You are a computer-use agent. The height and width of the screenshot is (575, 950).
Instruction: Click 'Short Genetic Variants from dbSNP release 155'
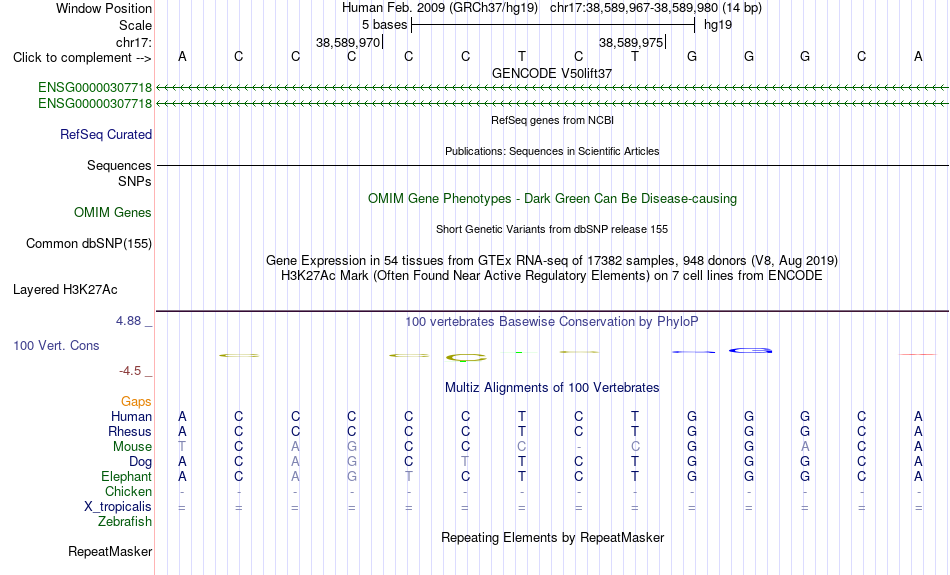[552, 229]
